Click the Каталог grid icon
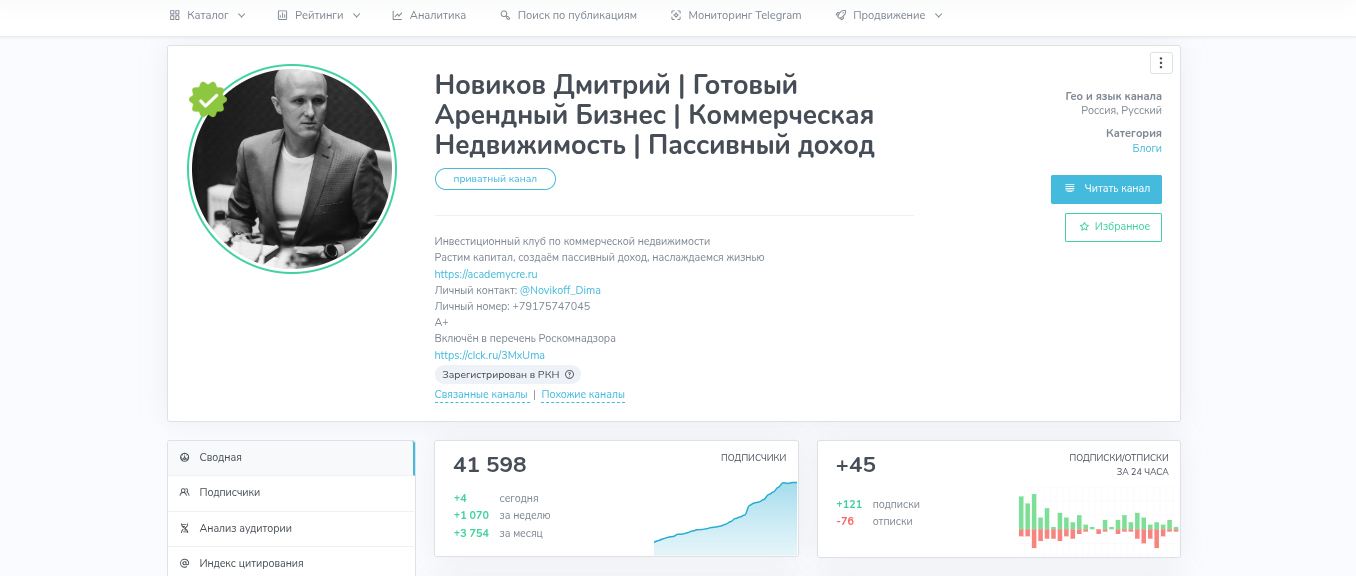 tap(175, 15)
